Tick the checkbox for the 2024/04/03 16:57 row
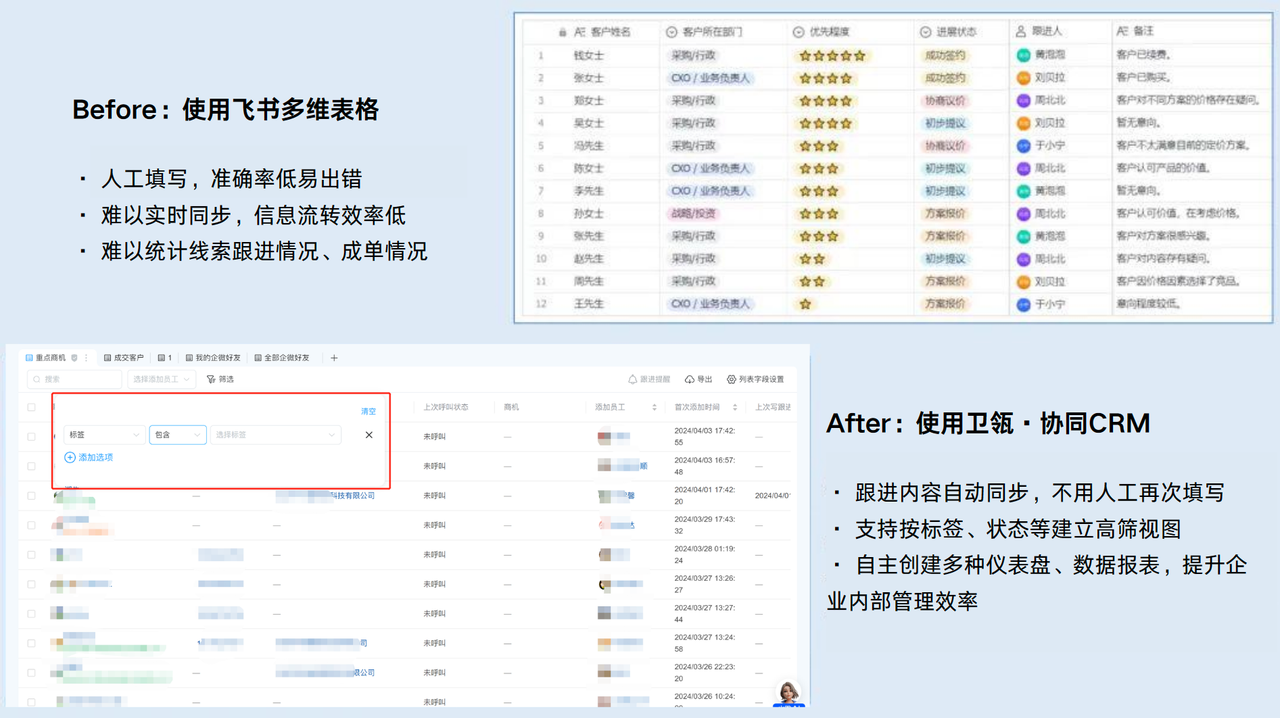Image resolution: width=1280 pixels, height=718 pixels. point(32,466)
